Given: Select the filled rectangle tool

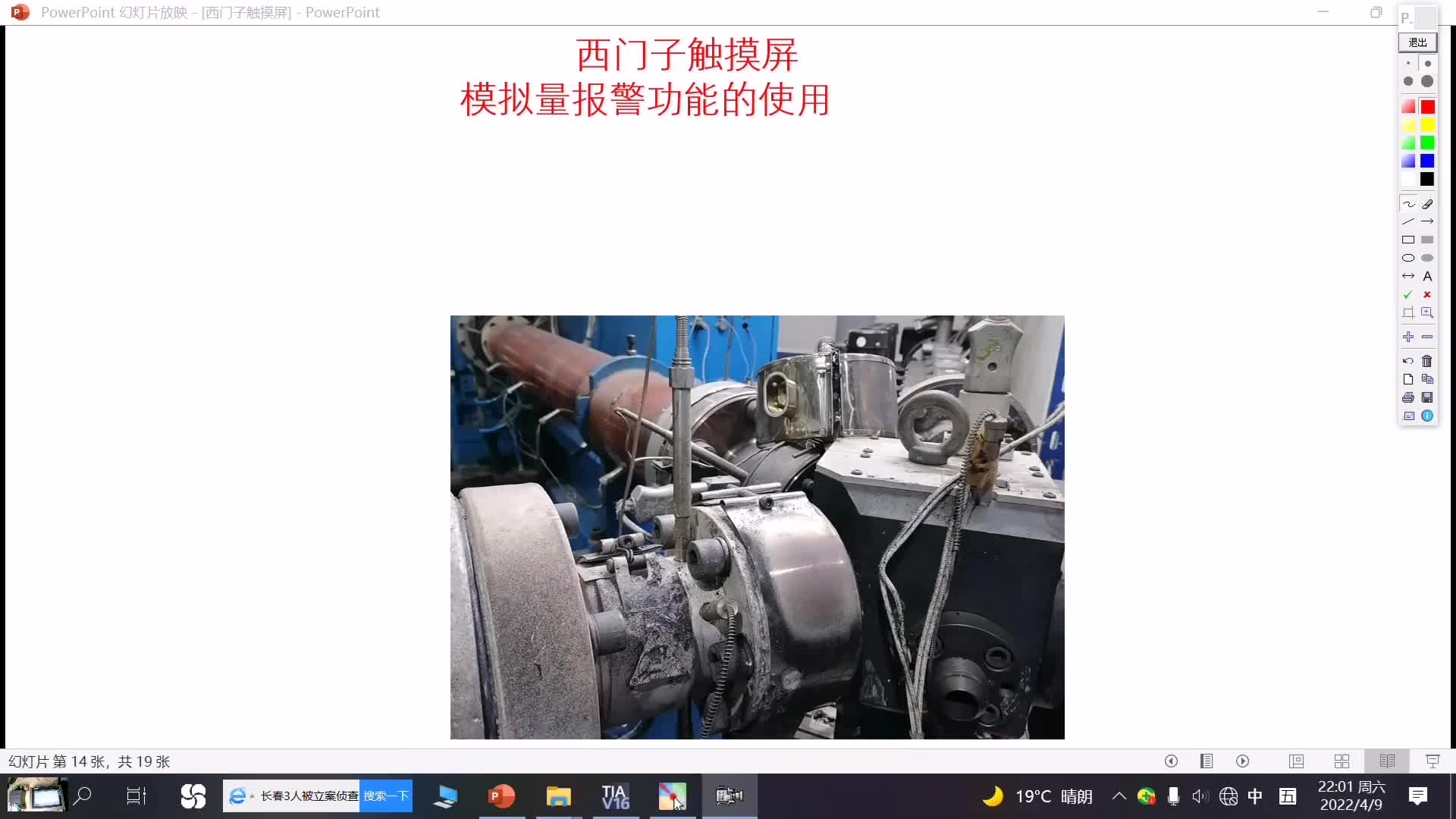Looking at the screenshot, I should (x=1427, y=240).
